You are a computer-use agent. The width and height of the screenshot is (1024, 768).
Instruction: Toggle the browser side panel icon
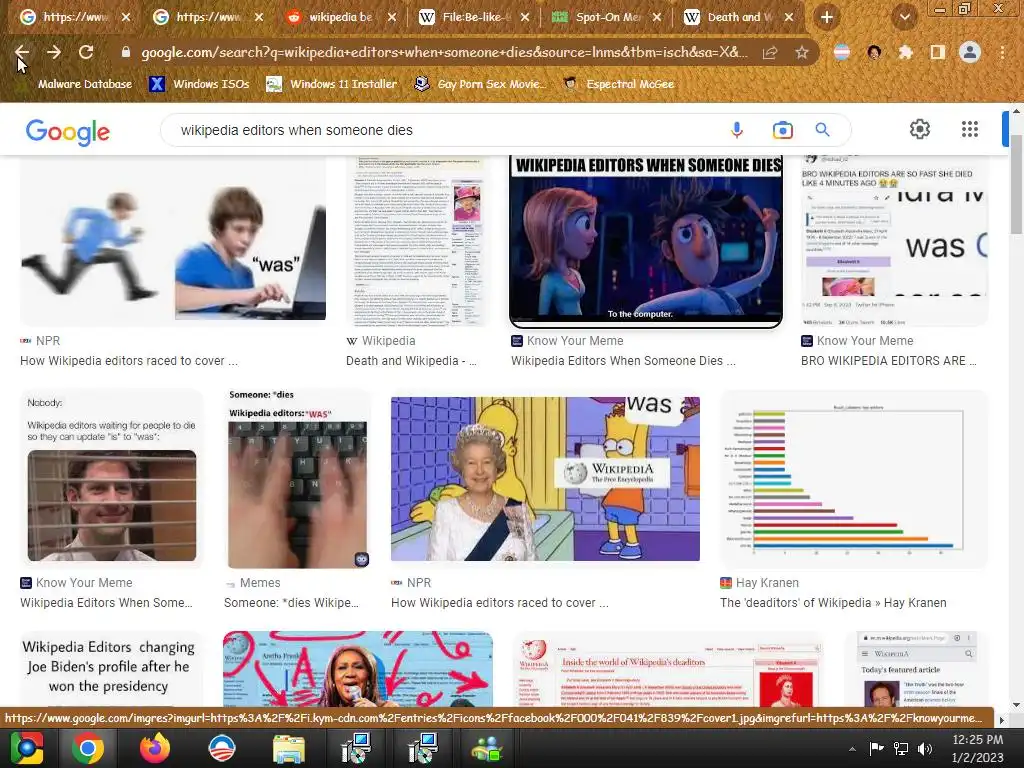pos(938,52)
